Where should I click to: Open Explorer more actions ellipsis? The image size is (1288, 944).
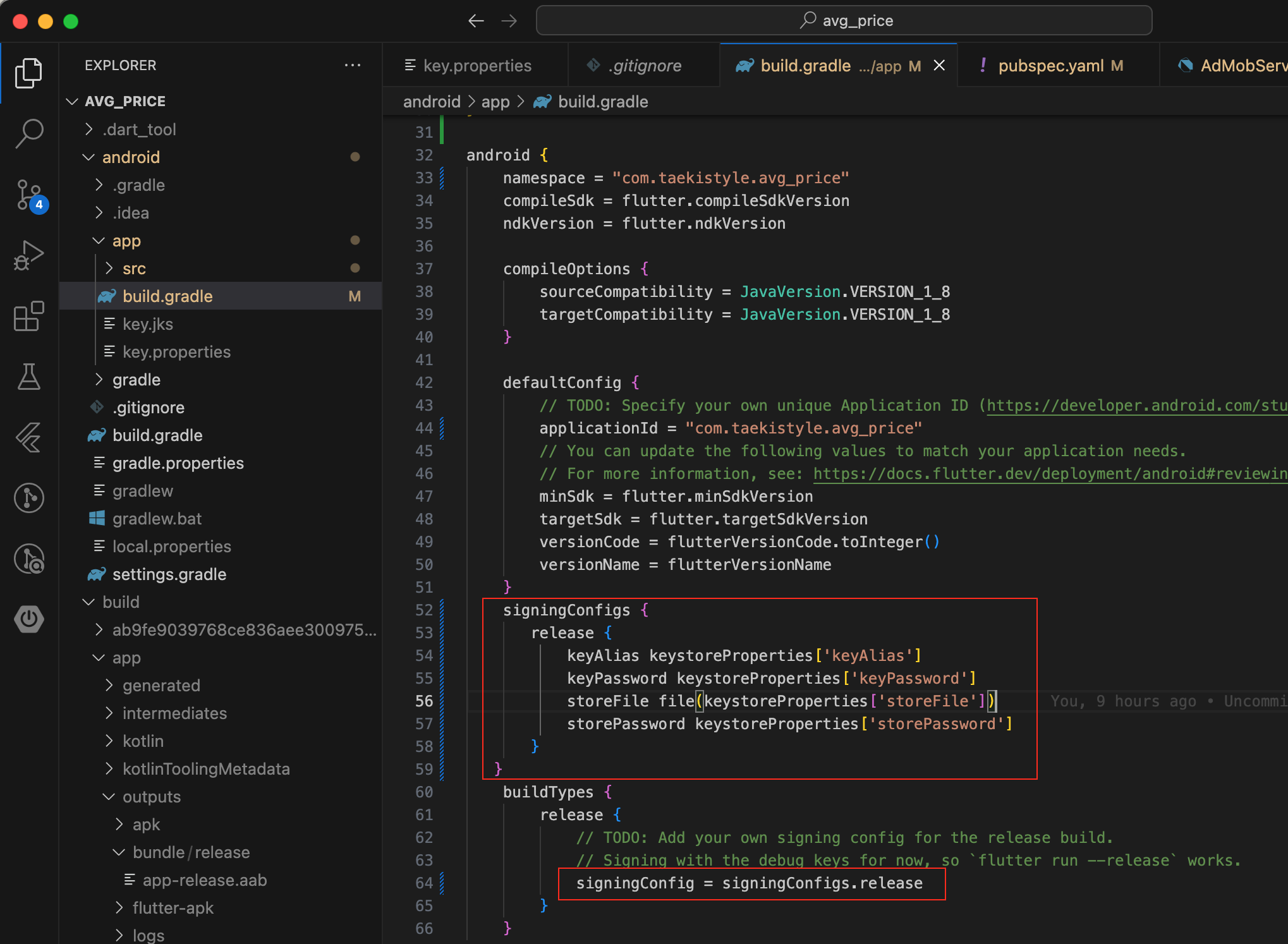tap(353, 65)
